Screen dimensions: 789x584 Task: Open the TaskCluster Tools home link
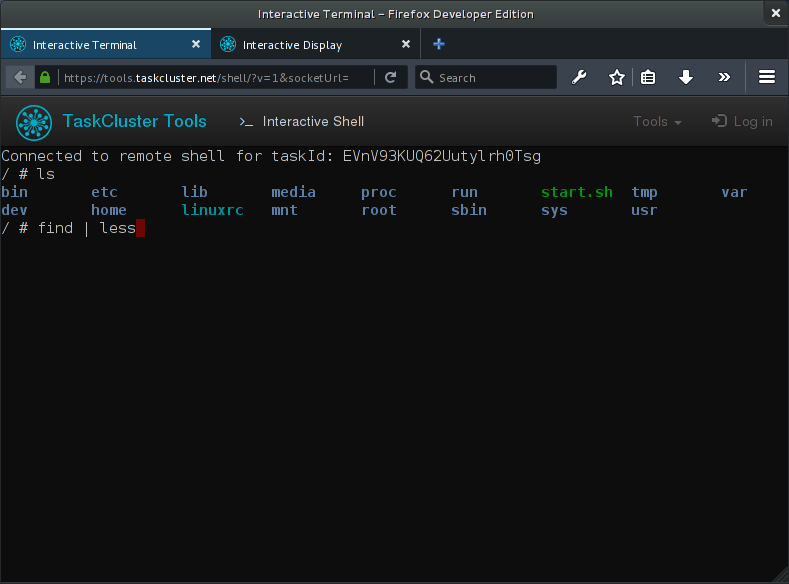click(x=134, y=121)
